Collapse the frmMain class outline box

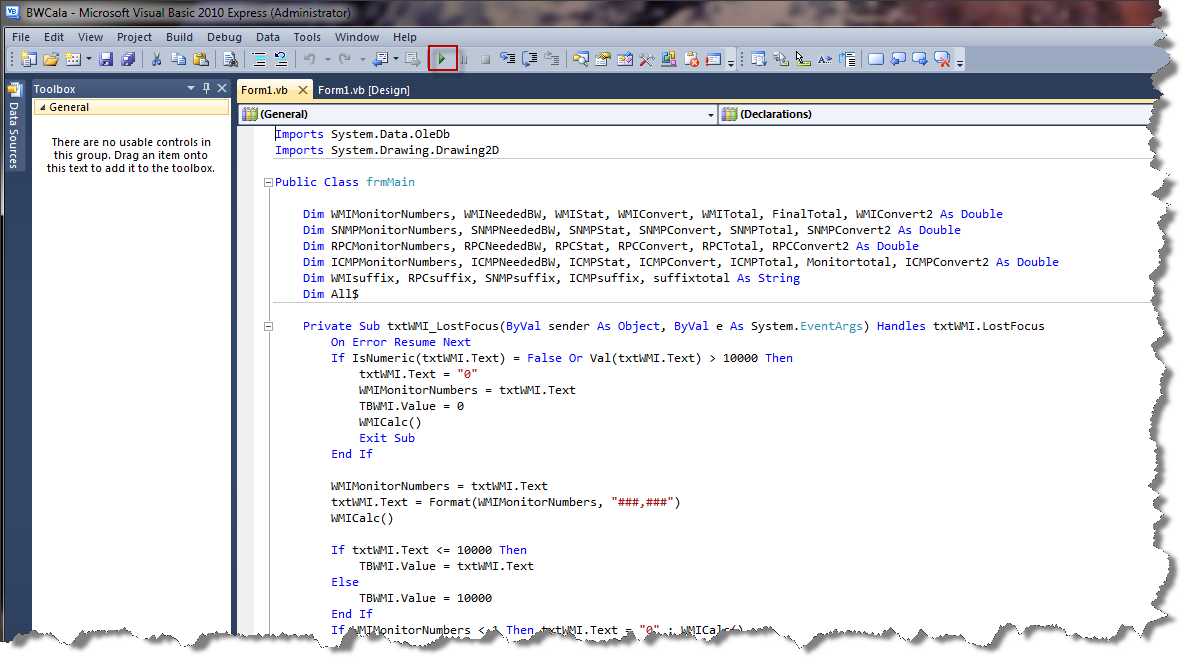pos(267,183)
